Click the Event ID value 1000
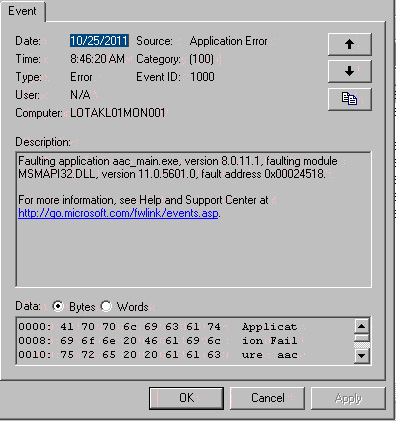 202,77
